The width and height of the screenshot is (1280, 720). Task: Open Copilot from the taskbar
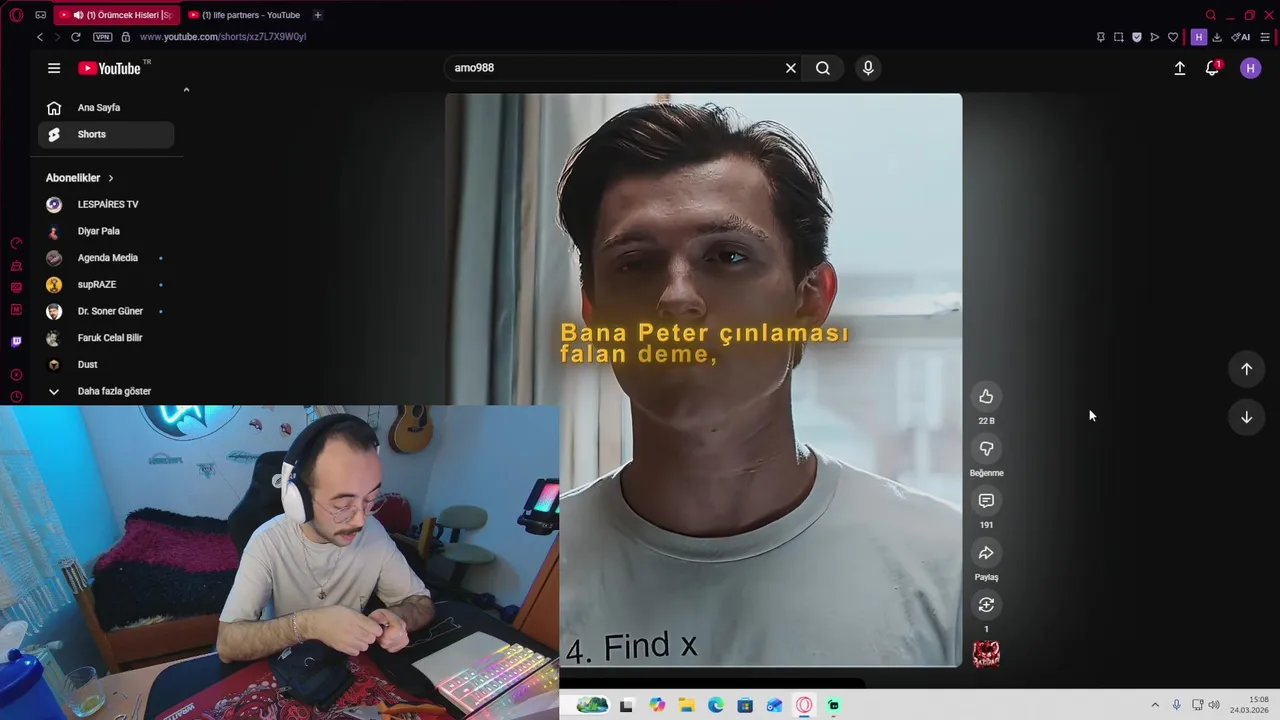coord(657,705)
